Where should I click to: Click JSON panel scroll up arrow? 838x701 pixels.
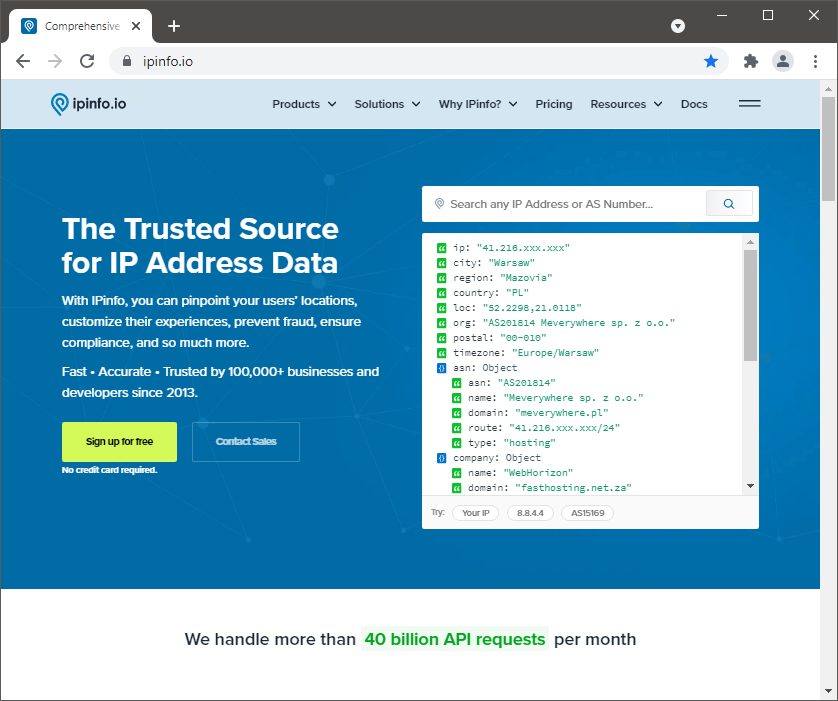pyautogui.click(x=750, y=242)
